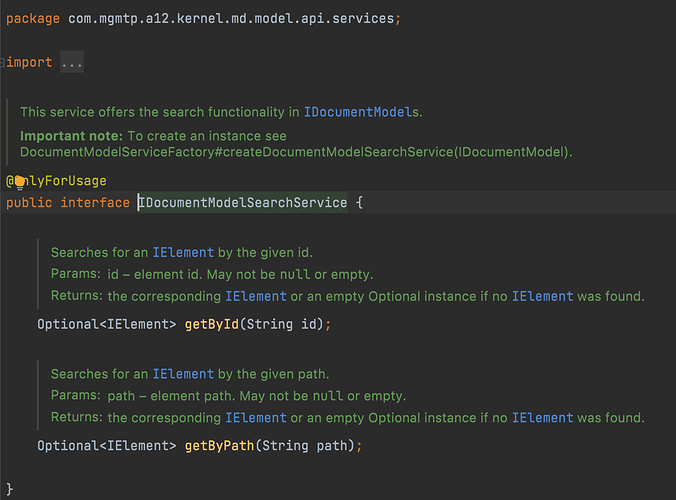Open IElement link after "corresponding" in getById doc

click(x=256, y=296)
